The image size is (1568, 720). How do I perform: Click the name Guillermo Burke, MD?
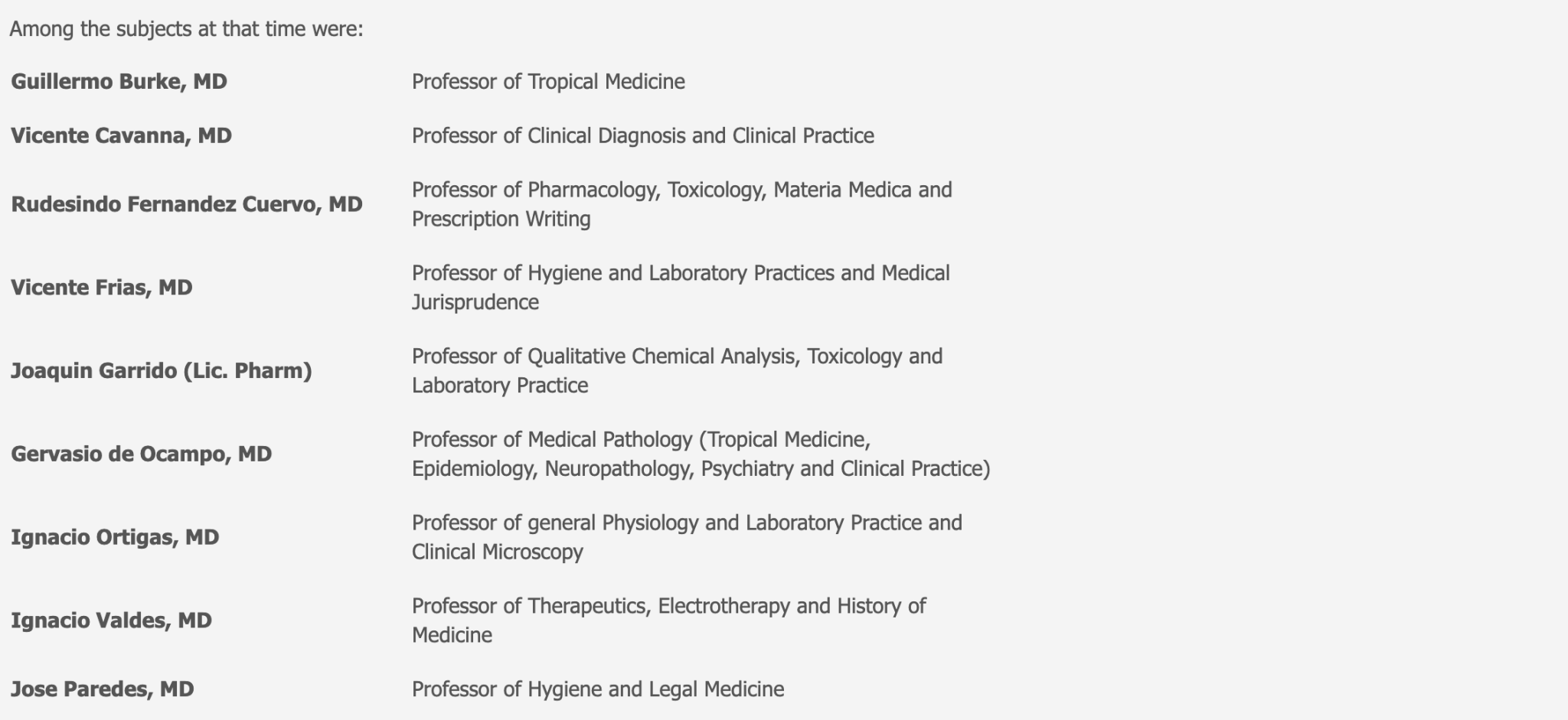[x=119, y=82]
